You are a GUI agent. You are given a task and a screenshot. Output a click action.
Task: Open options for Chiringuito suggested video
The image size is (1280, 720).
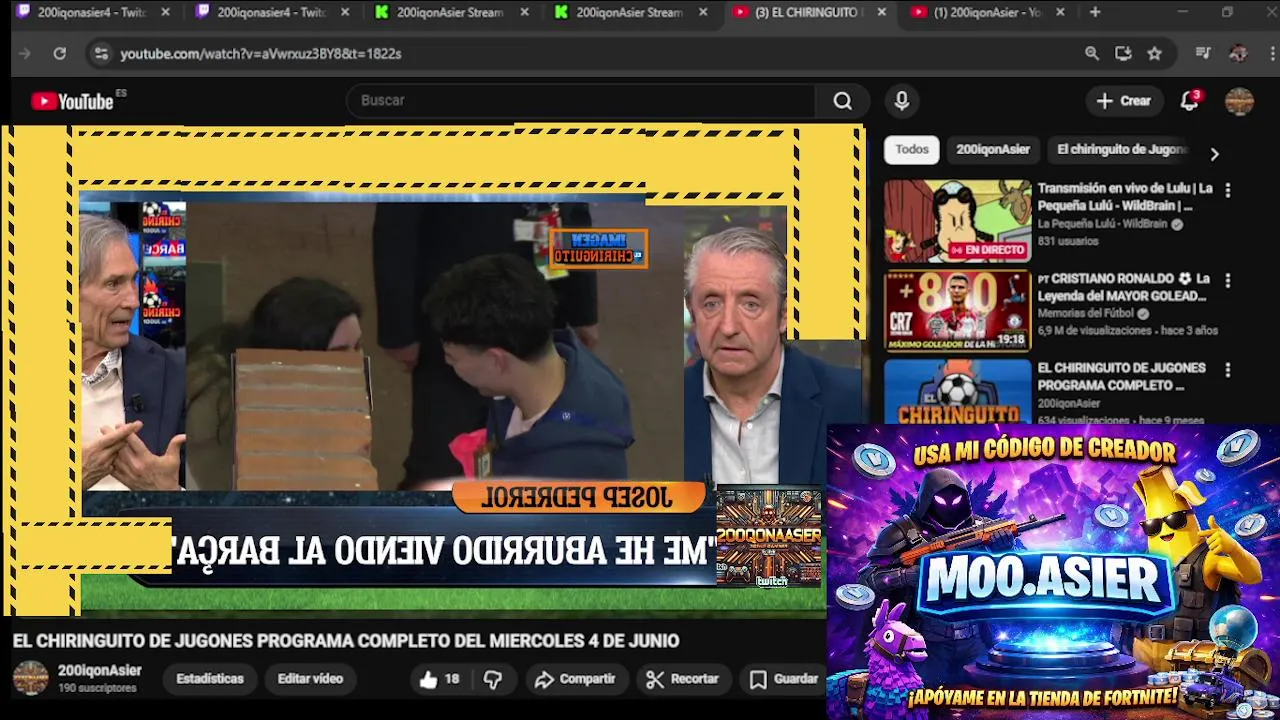coord(1228,369)
